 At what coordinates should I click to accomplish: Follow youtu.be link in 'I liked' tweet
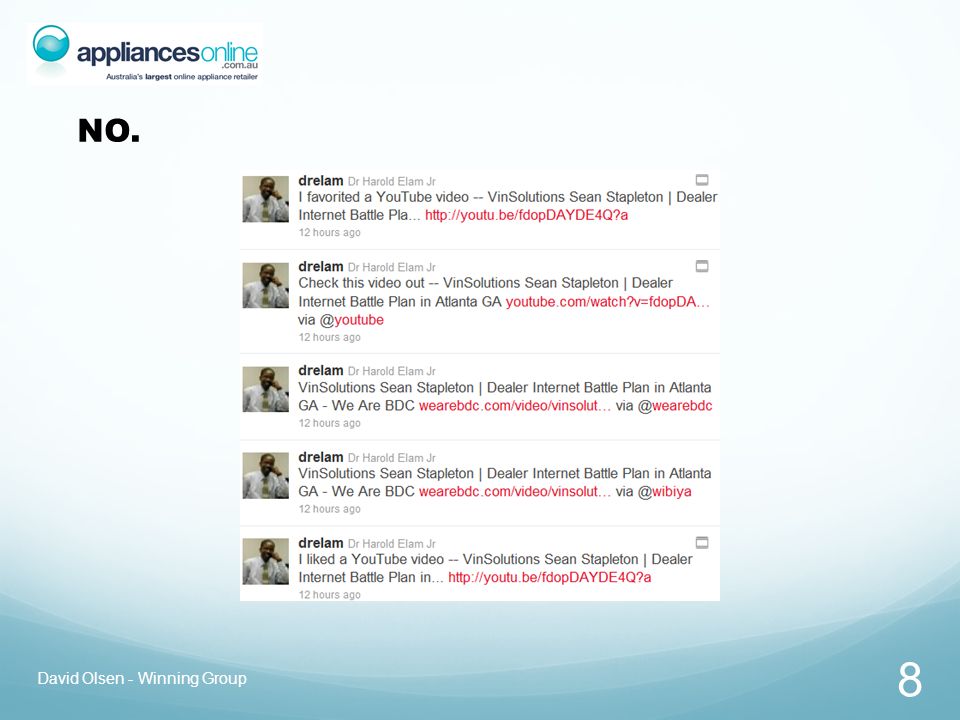[x=550, y=577]
